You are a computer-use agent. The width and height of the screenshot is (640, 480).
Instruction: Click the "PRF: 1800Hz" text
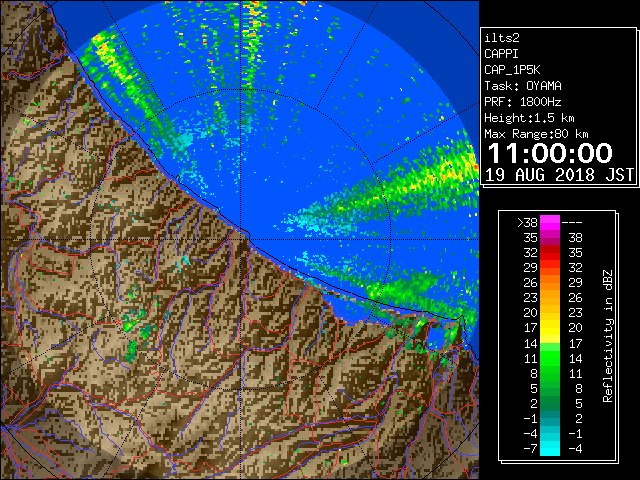tap(523, 102)
